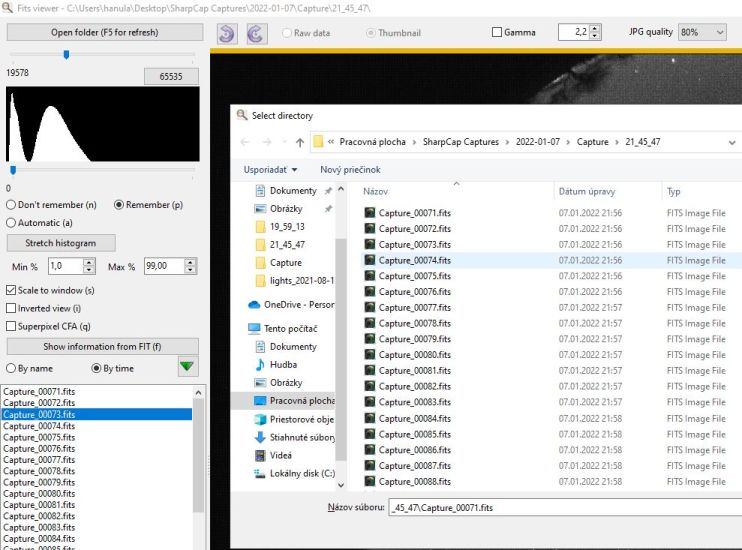Expand address bar history dropdown

[732, 142]
